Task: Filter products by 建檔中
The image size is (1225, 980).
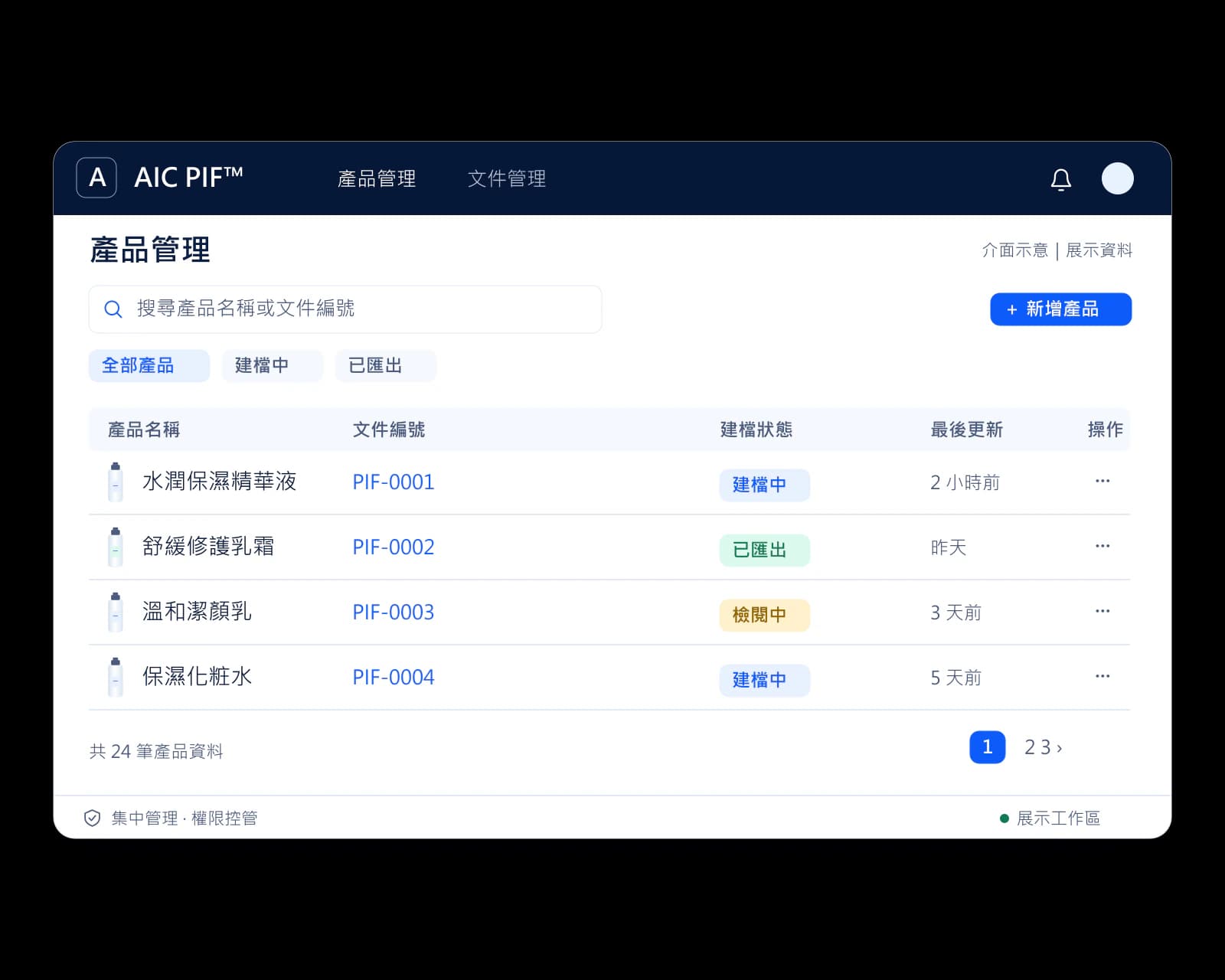Action: point(273,366)
